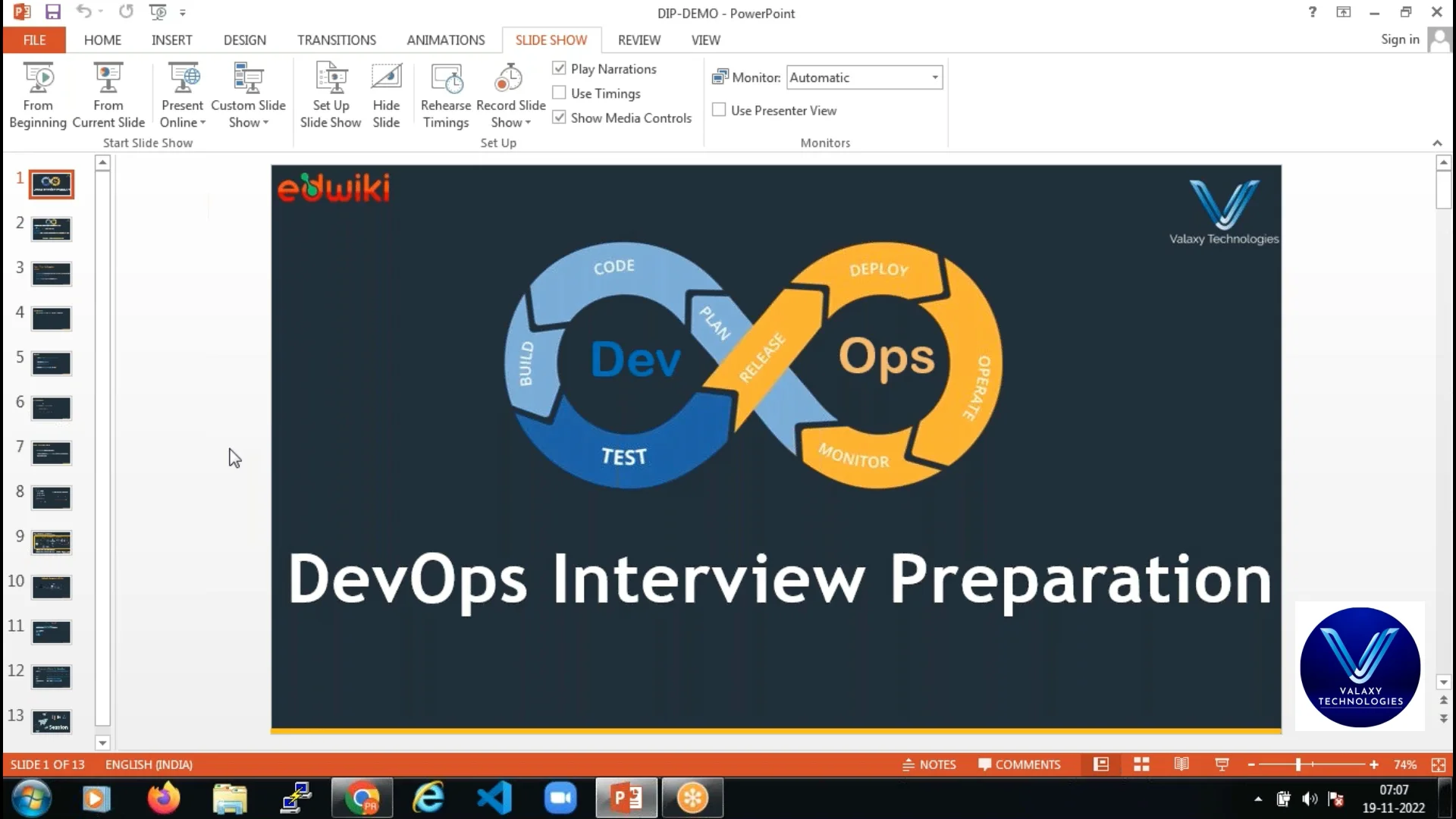Click ENGLISH (INDIA) language indicator
Image resolution: width=1456 pixels, height=819 pixels.
point(149,764)
